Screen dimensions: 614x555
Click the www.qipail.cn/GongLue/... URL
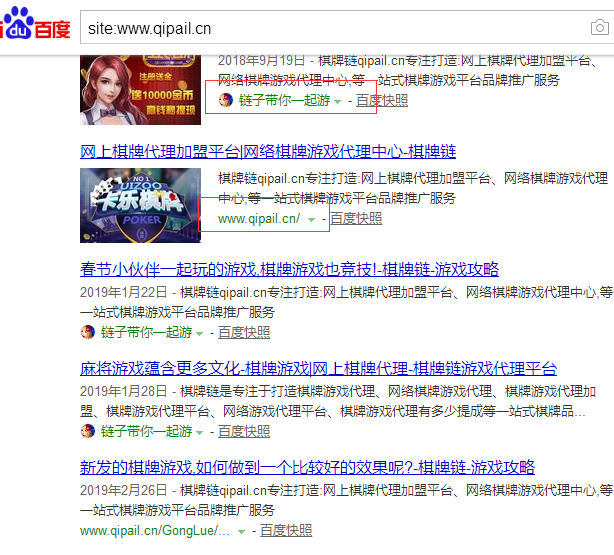pos(155,531)
